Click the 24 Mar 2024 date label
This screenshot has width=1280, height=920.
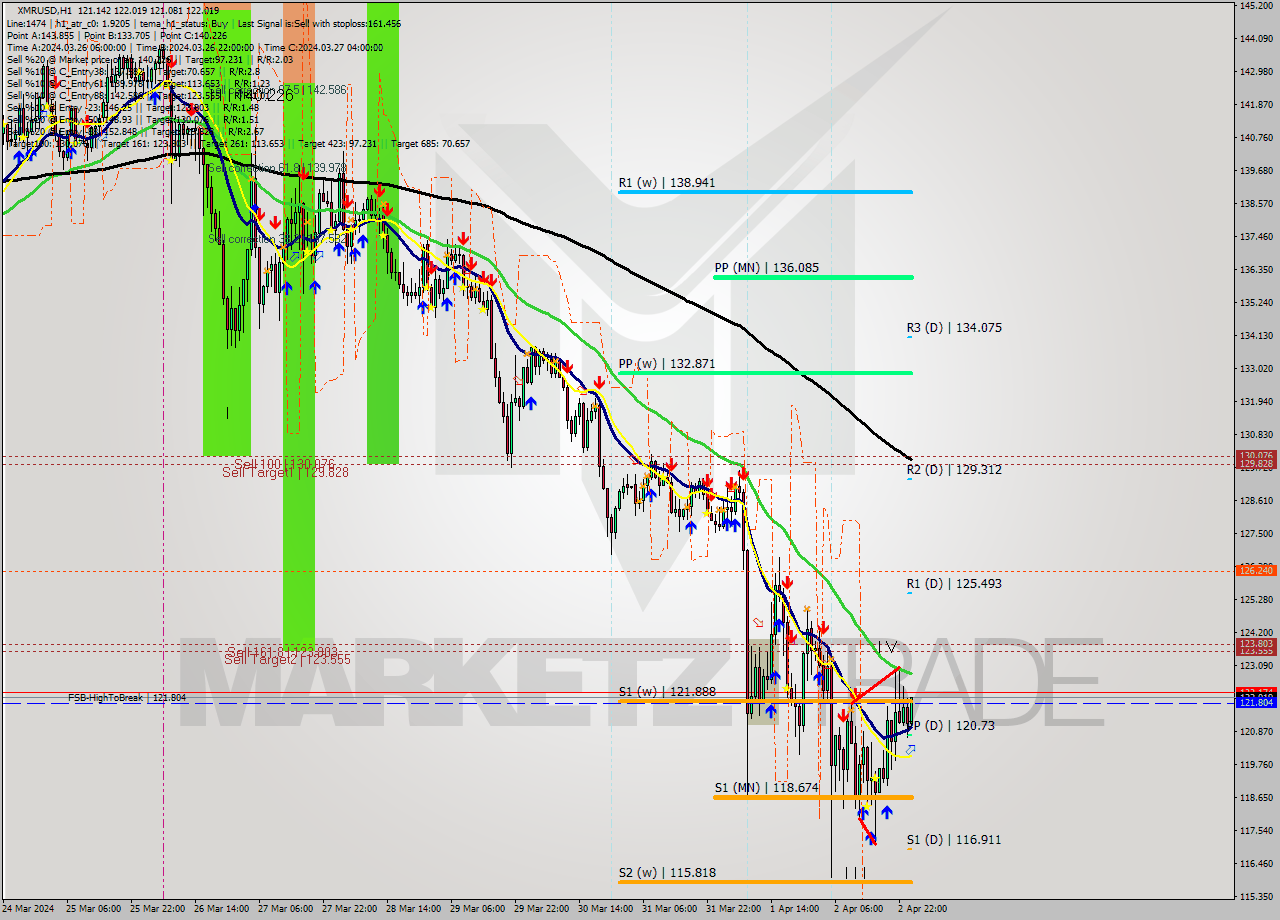[x=28, y=909]
